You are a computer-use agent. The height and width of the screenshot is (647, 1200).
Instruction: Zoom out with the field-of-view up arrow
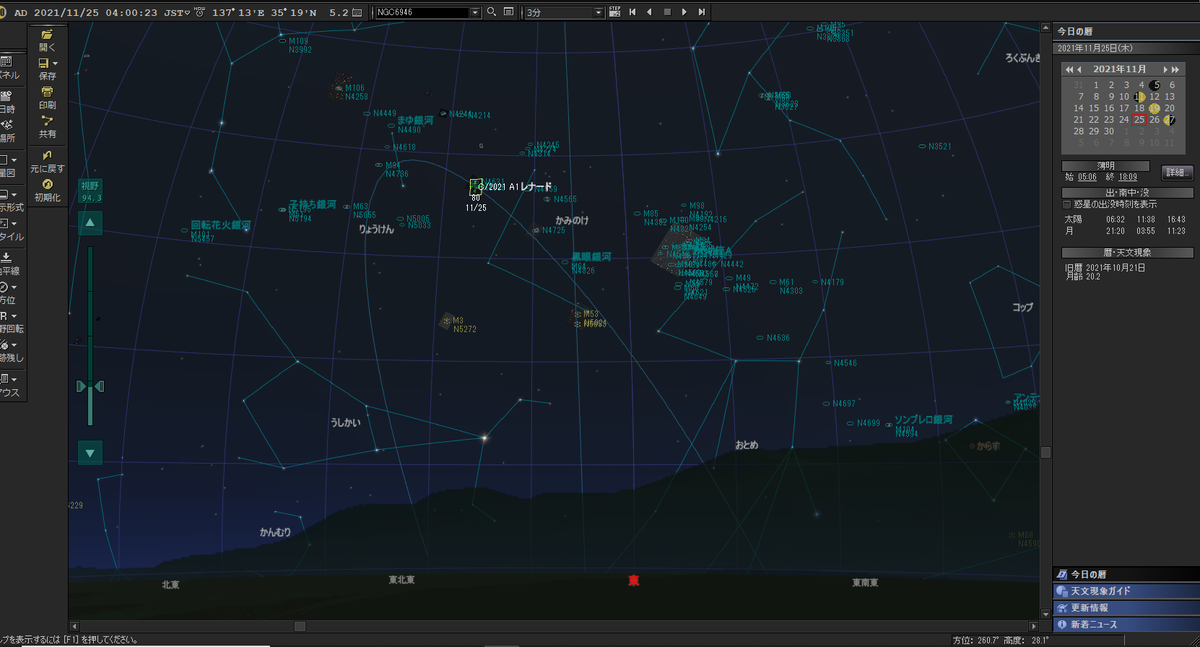coord(90,223)
